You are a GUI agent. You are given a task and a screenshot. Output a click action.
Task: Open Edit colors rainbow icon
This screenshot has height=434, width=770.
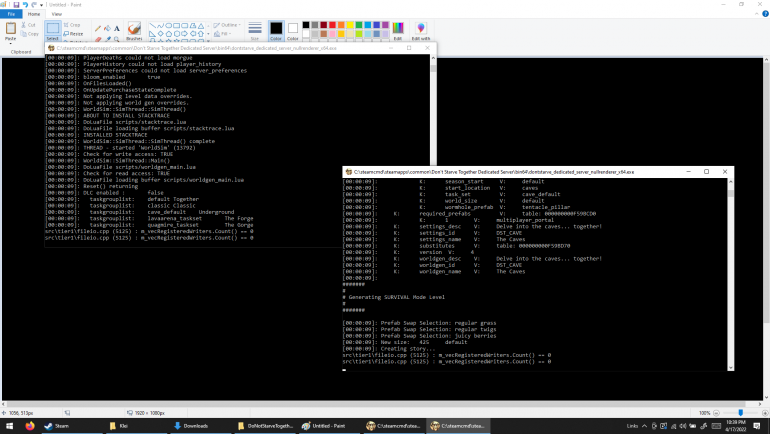click(x=398, y=30)
